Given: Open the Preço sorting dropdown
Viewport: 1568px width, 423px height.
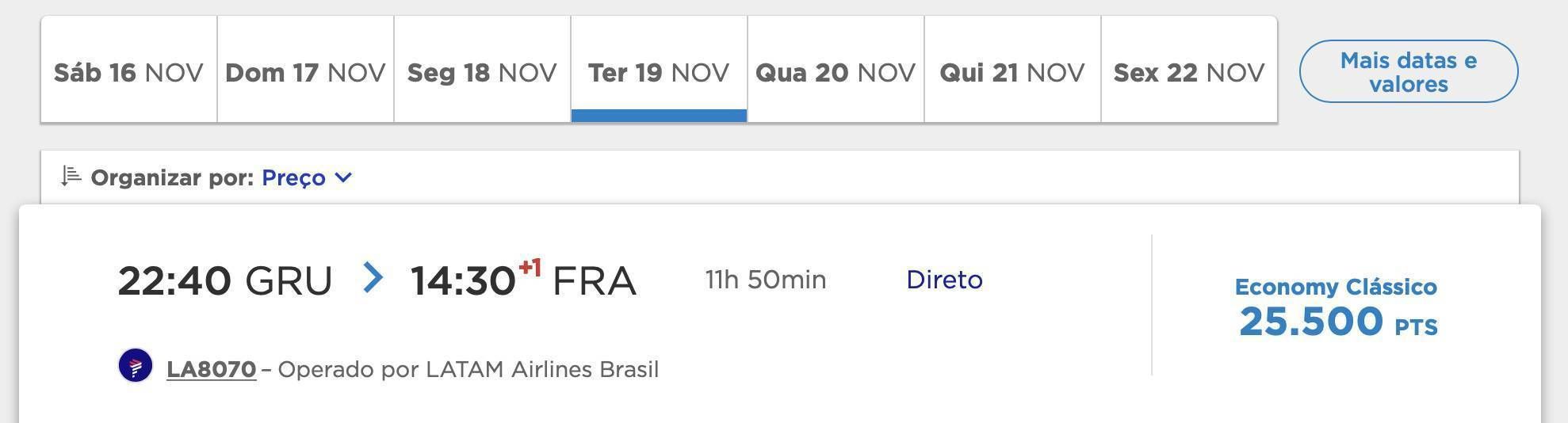Looking at the screenshot, I should [307, 177].
